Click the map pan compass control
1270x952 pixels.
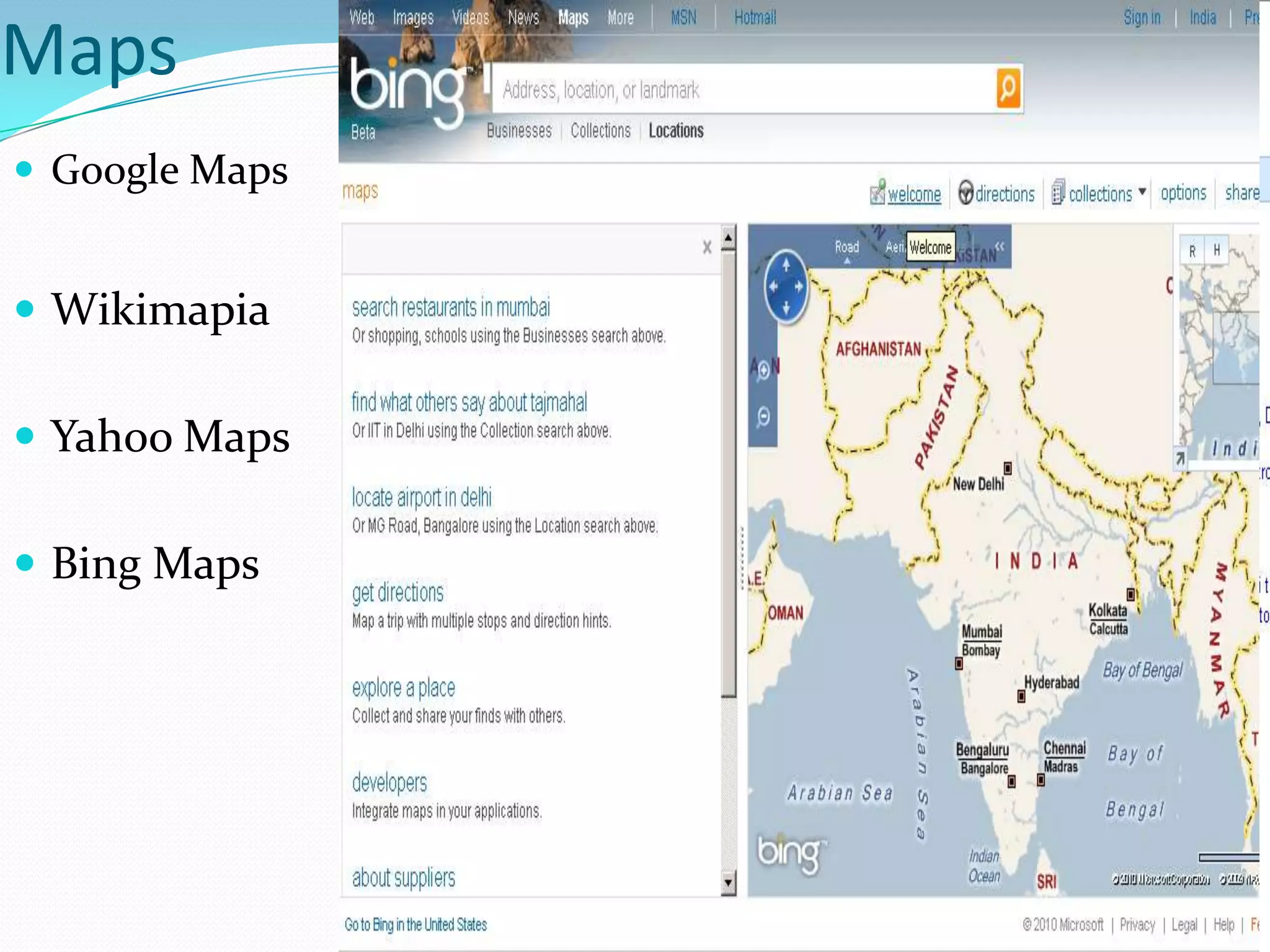(x=786, y=287)
